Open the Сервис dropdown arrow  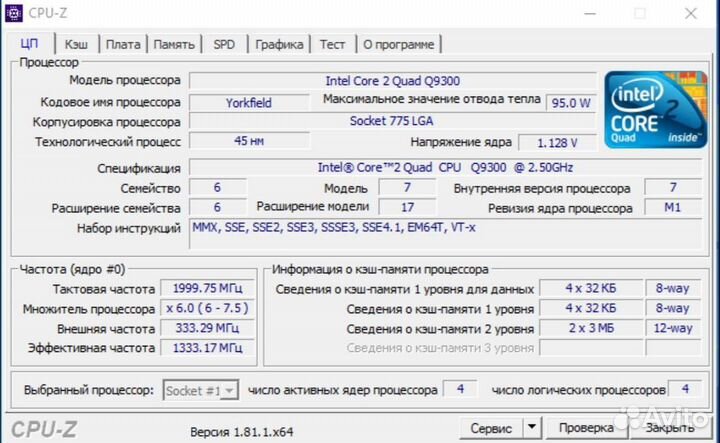click(532, 427)
